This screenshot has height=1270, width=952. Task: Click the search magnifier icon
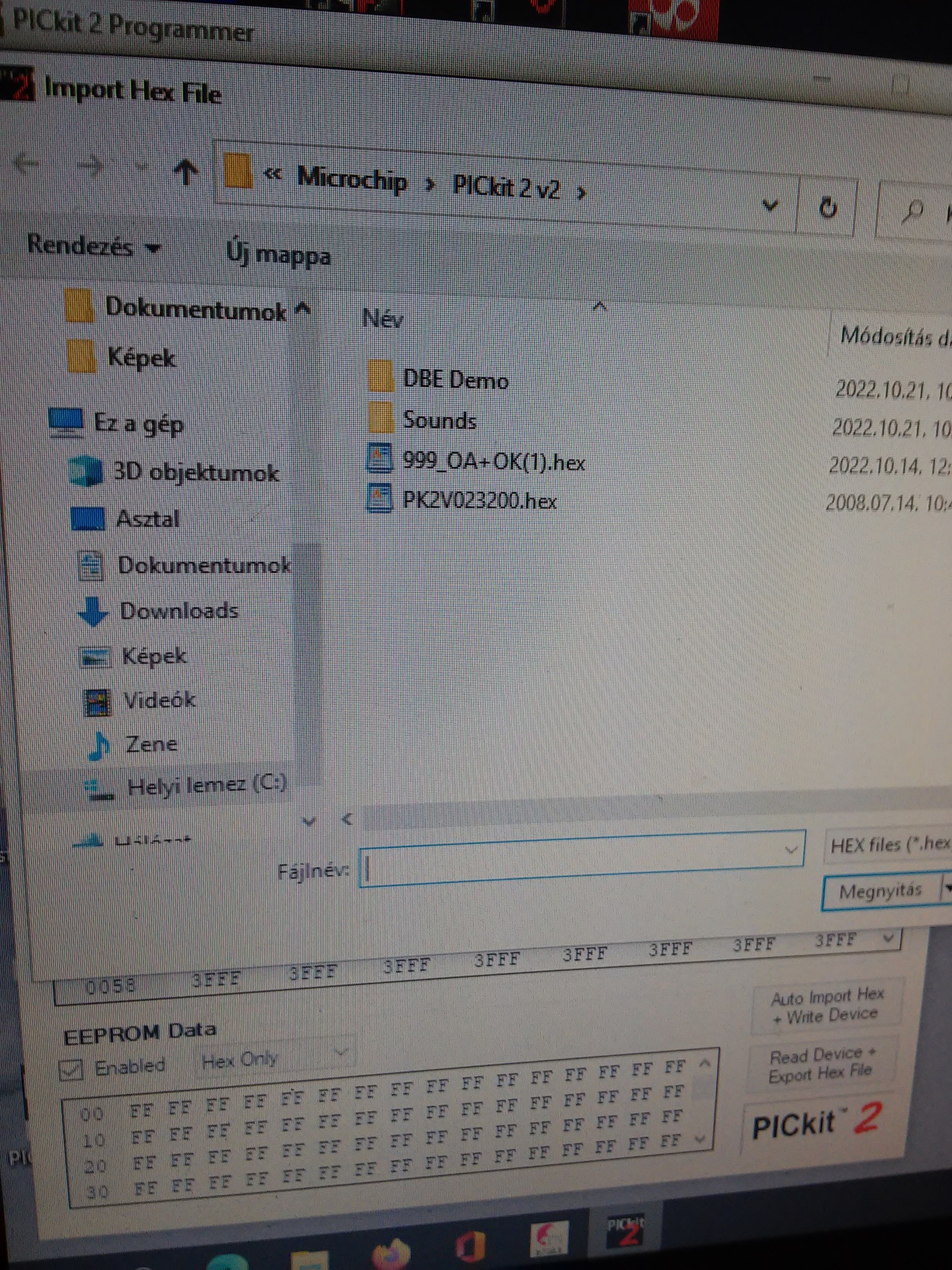(x=914, y=212)
